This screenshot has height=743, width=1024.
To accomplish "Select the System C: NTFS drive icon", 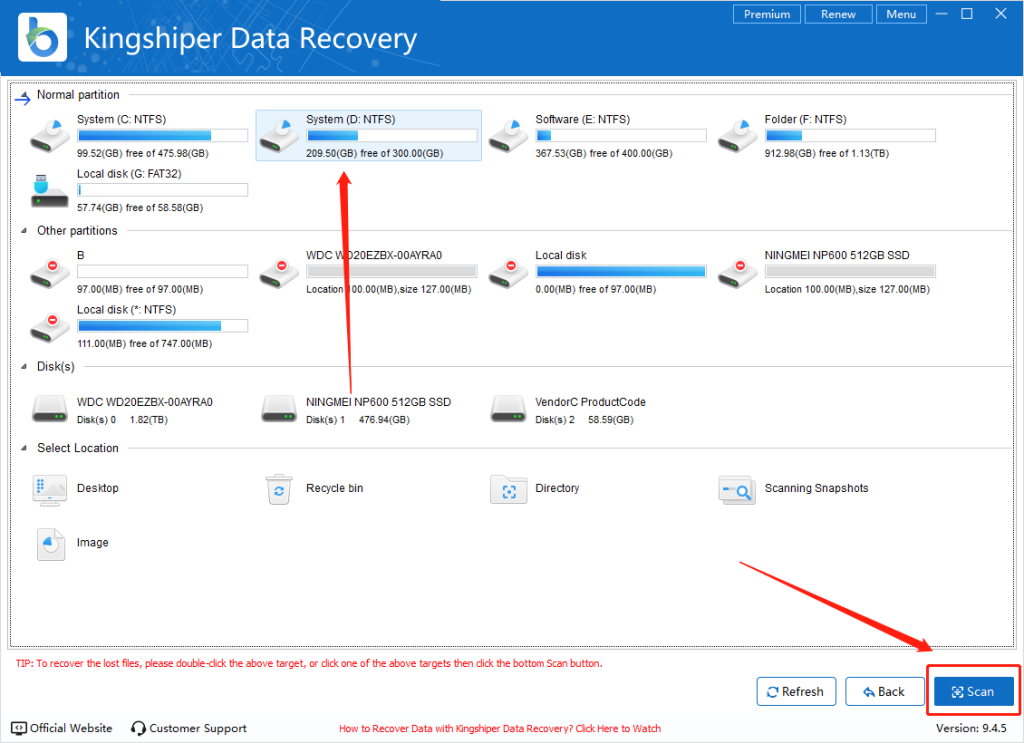I will point(50,136).
